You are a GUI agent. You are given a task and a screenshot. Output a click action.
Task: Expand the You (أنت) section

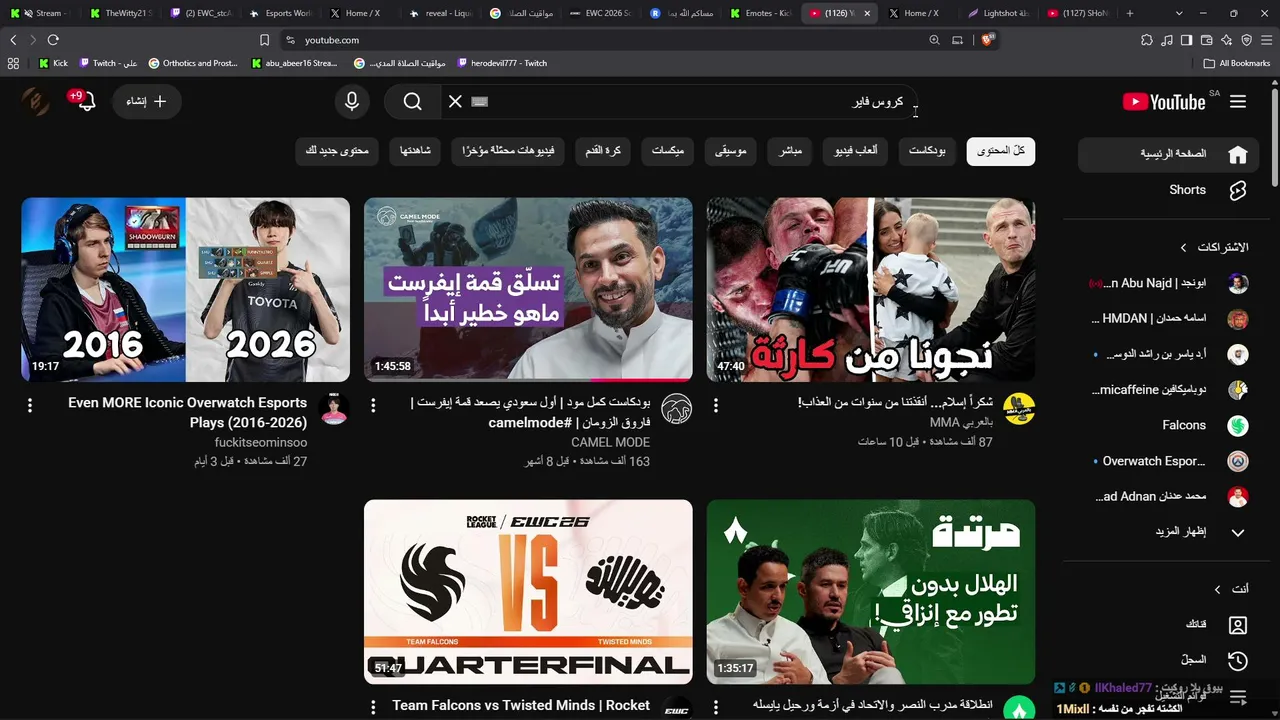(1168, 590)
